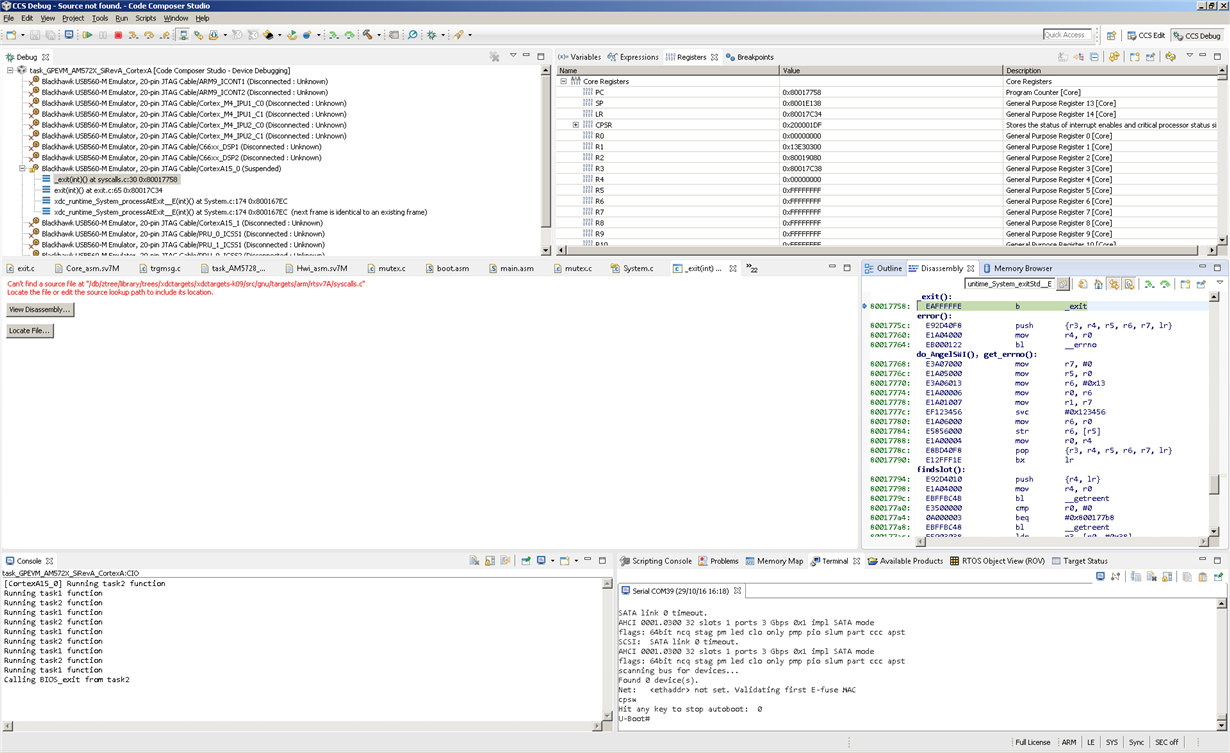
Task: Click the Debug view vertical scrollbar
Action: [546, 160]
